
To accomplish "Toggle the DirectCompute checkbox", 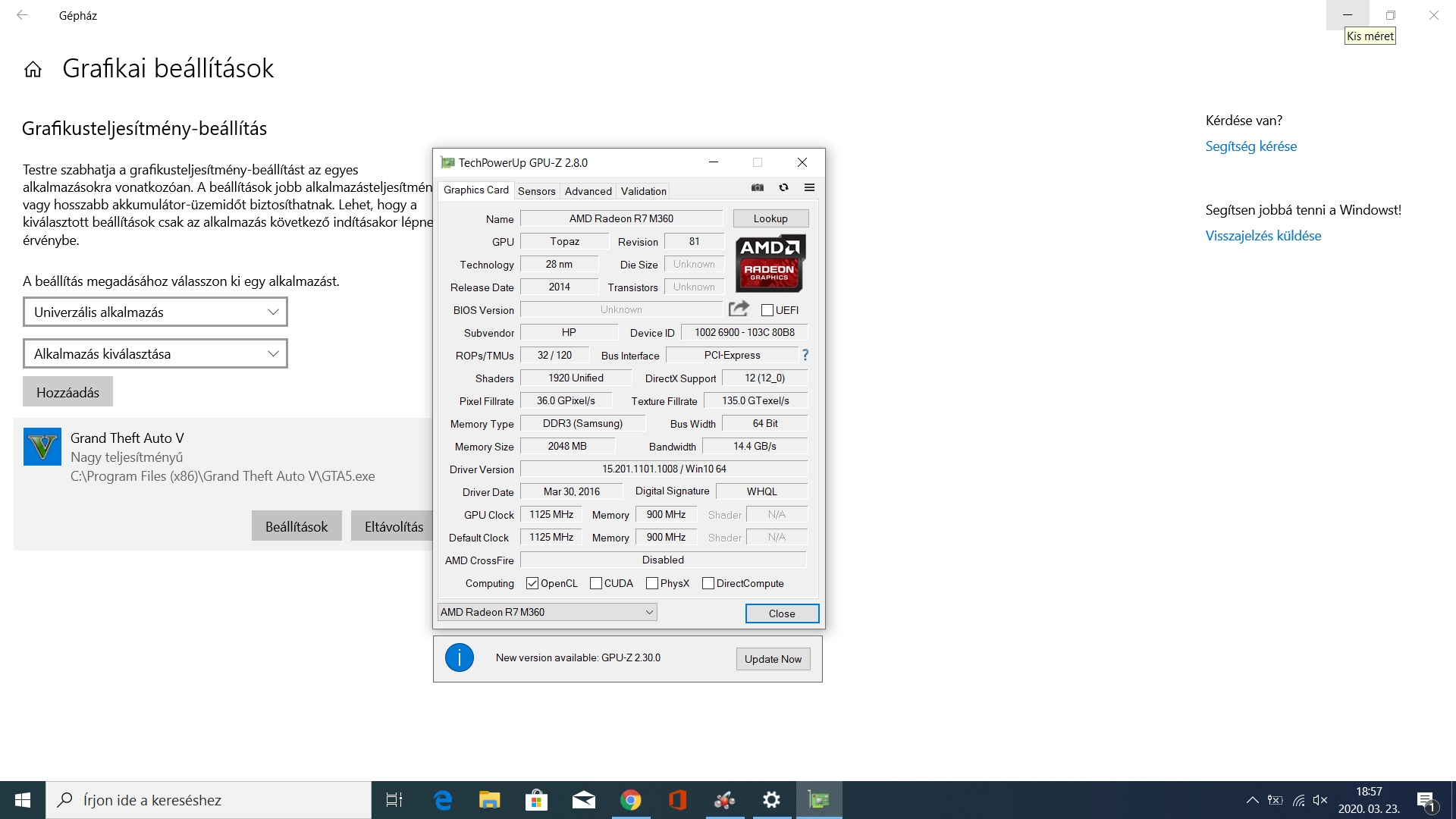I will coord(708,583).
